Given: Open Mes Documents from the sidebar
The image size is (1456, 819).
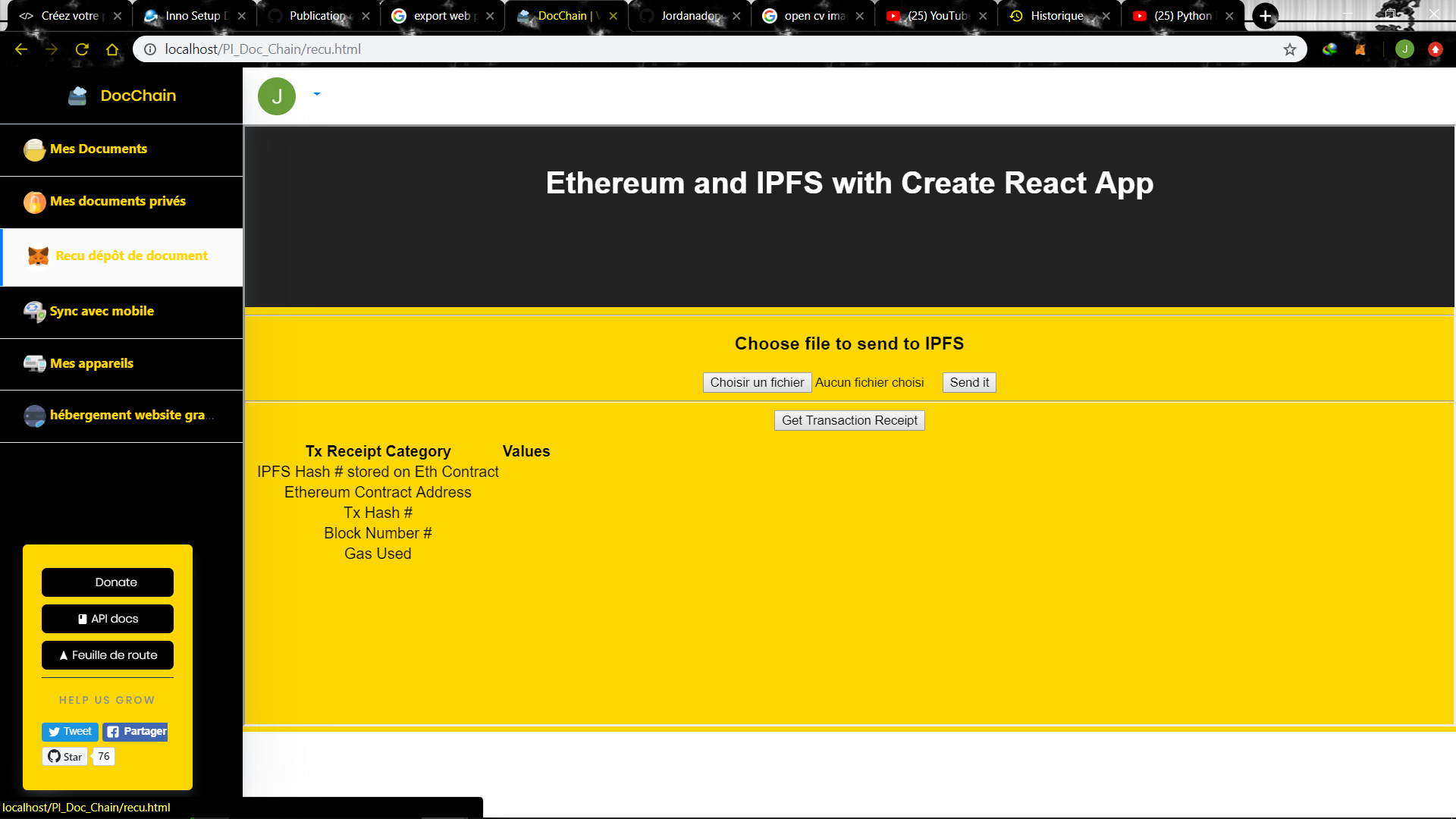Looking at the screenshot, I should [x=99, y=149].
